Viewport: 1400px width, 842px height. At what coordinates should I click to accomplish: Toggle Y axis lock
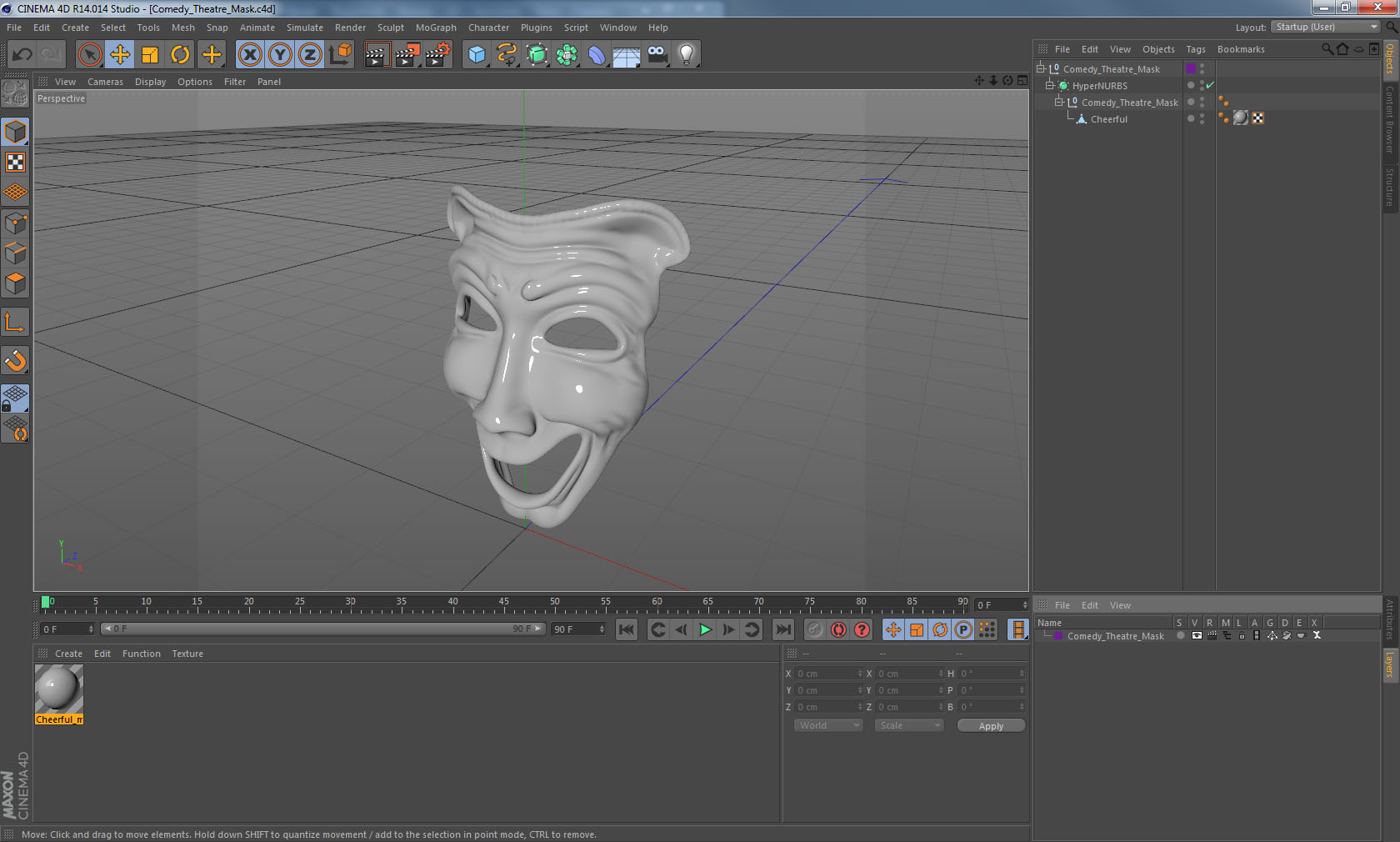280,55
